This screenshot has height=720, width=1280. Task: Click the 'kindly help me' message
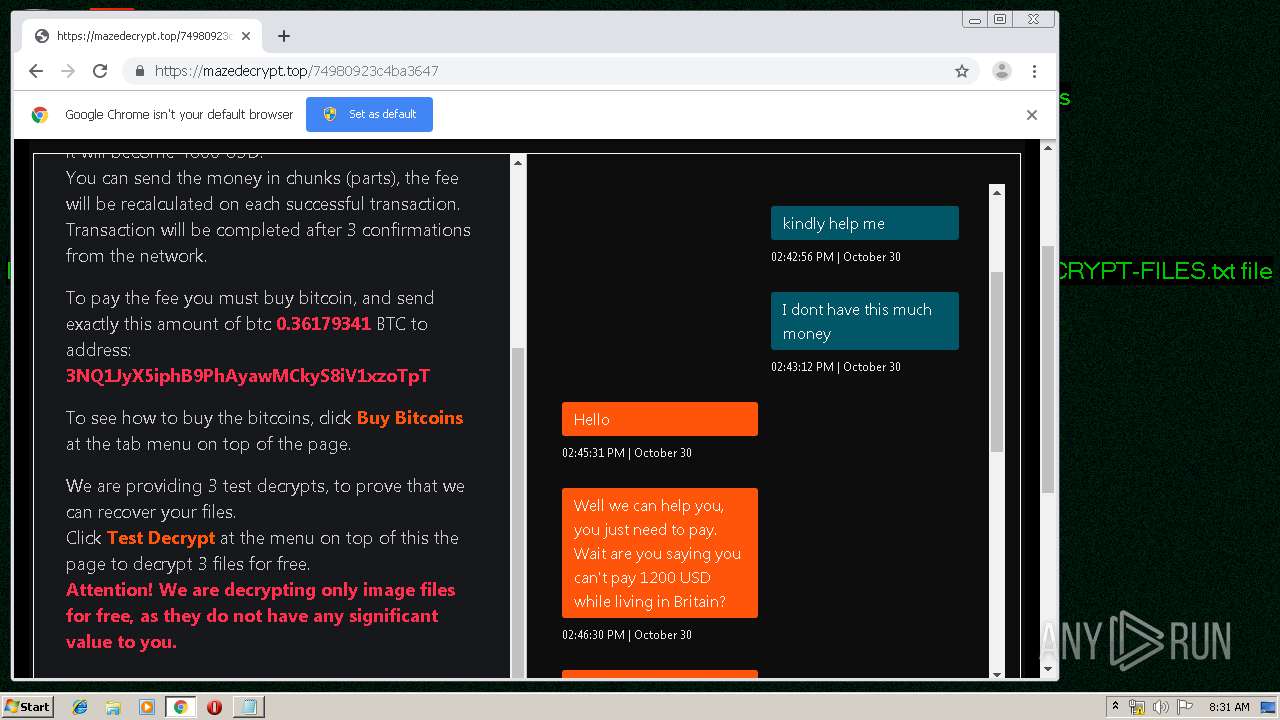865,223
